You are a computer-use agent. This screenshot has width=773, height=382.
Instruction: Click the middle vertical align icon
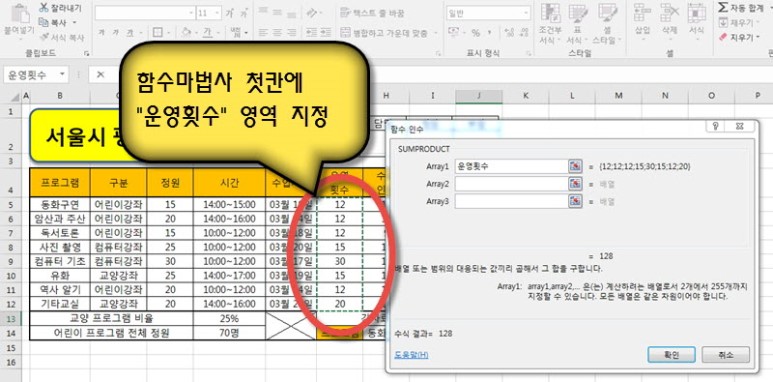[277, 12]
